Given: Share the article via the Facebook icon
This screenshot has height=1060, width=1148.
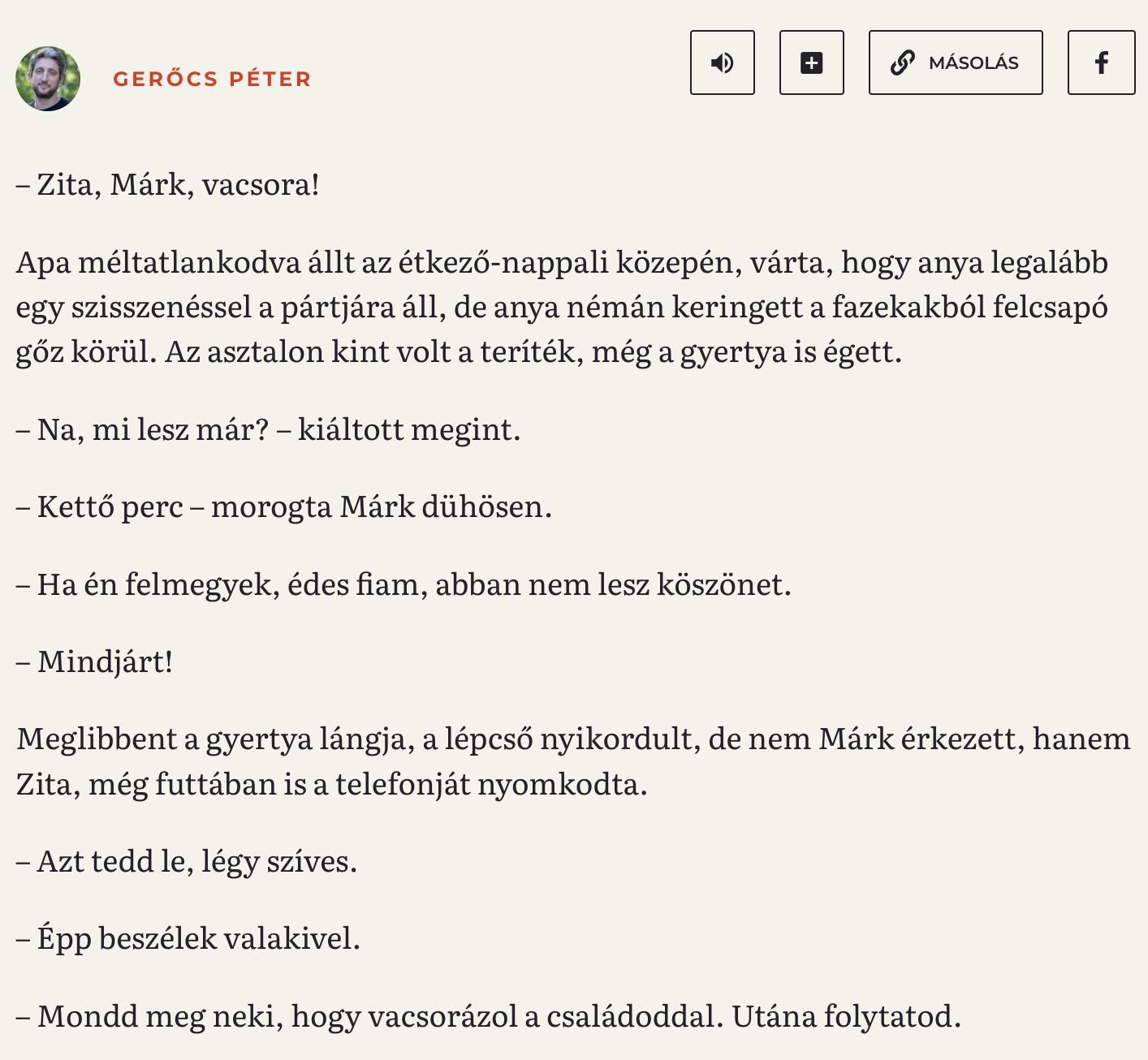Looking at the screenshot, I should click(1101, 62).
